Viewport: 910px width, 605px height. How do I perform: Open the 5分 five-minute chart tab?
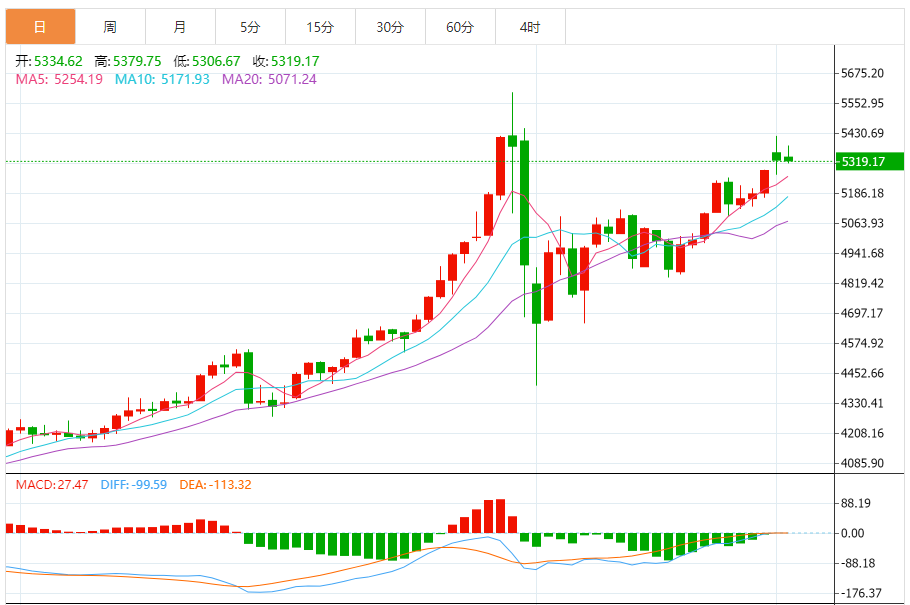coord(250,27)
